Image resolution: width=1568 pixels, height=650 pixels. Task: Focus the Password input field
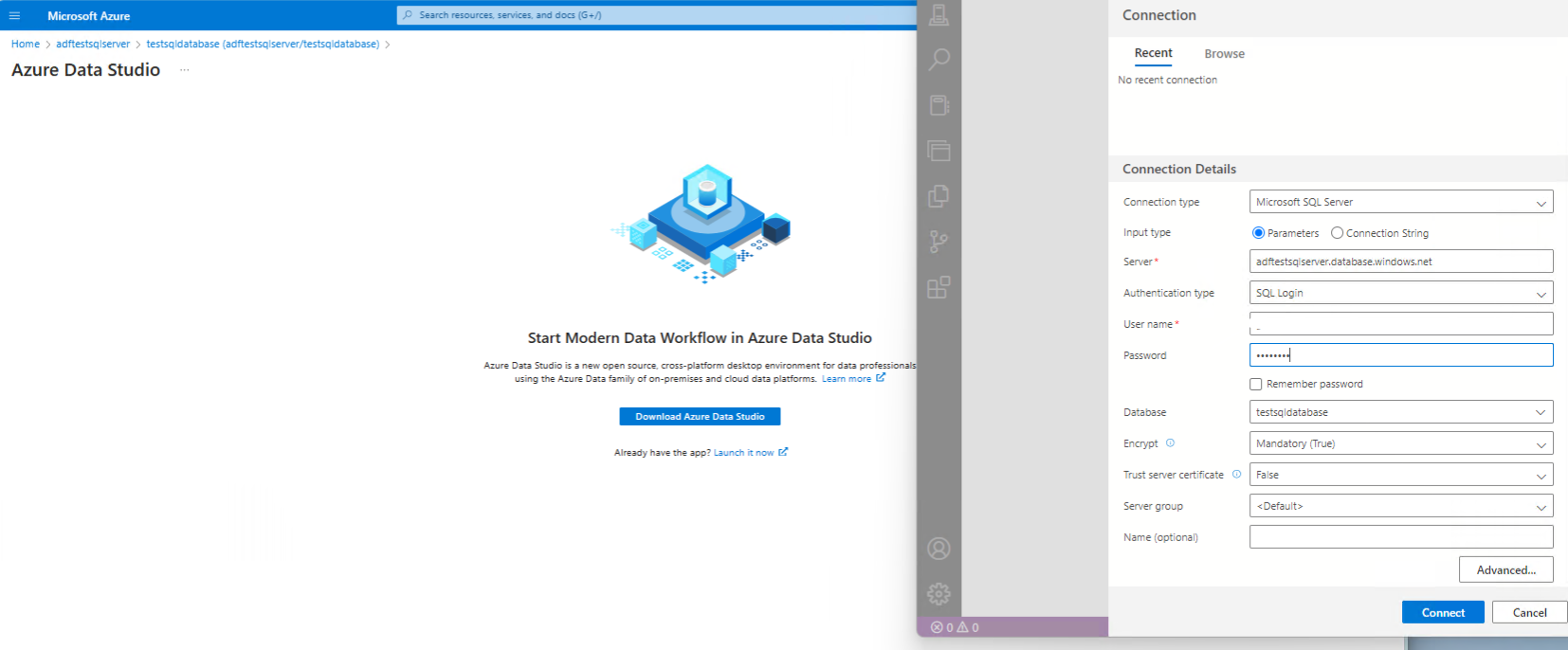click(x=1401, y=355)
